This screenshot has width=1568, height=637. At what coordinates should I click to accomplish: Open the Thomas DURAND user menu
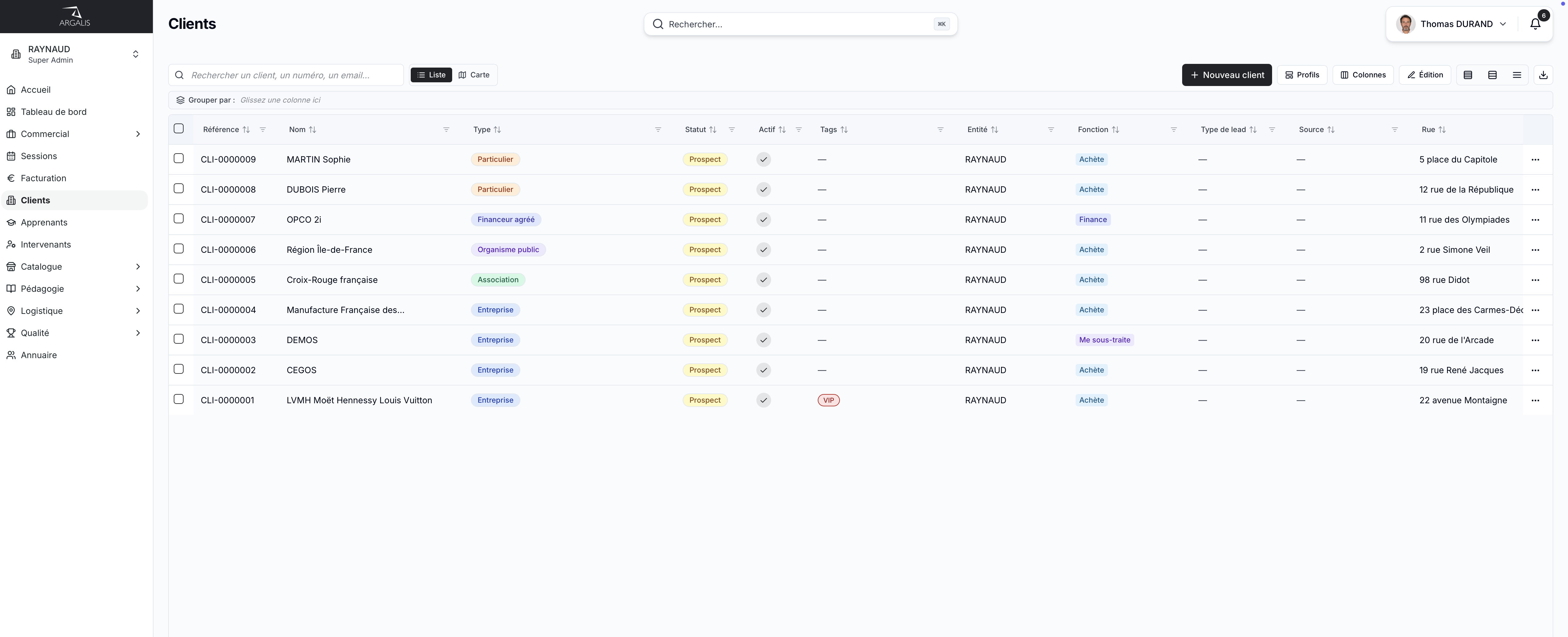(x=1452, y=24)
